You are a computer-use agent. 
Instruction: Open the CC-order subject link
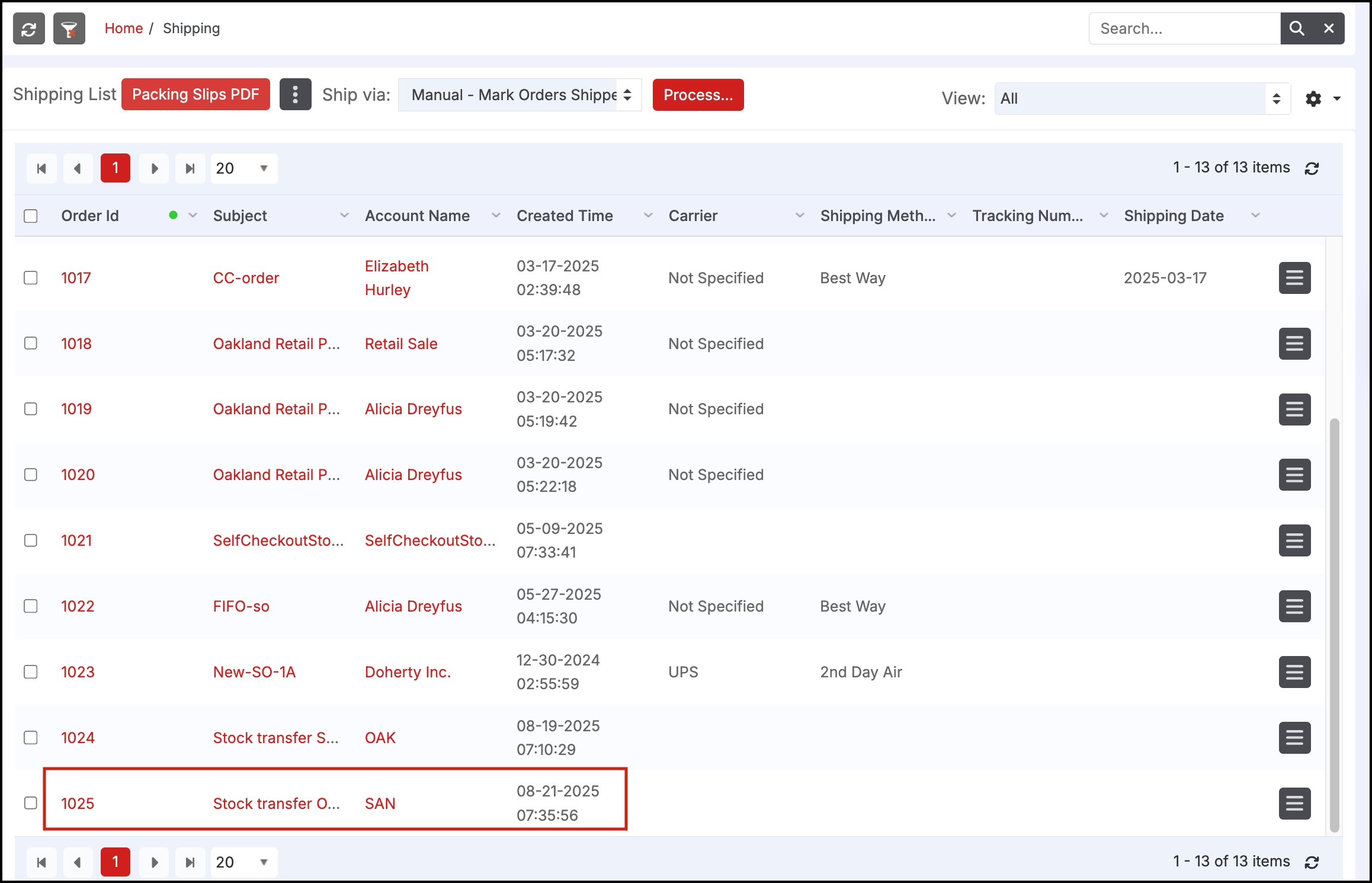coord(246,278)
